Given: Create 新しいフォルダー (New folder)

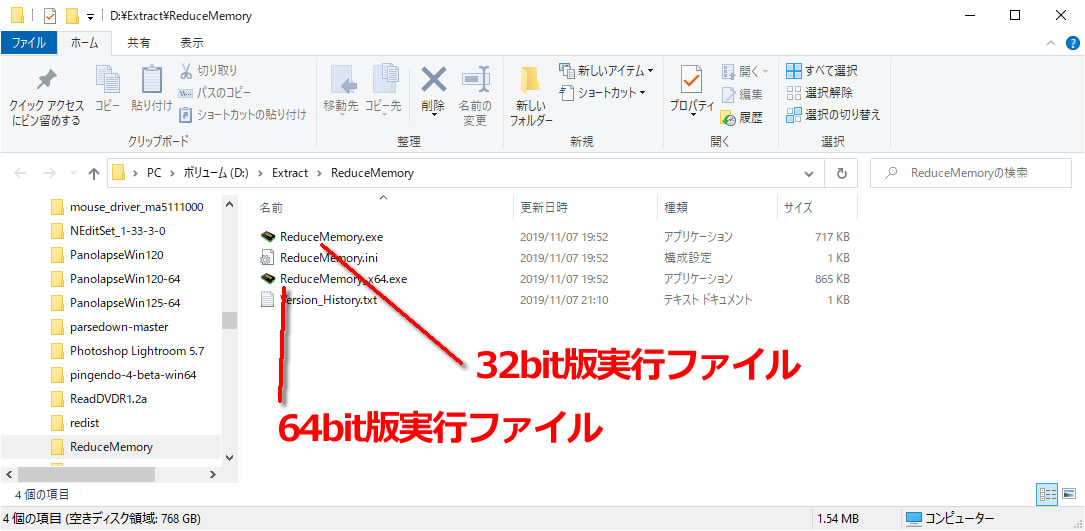Looking at the screenshot, I should [x=531, y=96].
